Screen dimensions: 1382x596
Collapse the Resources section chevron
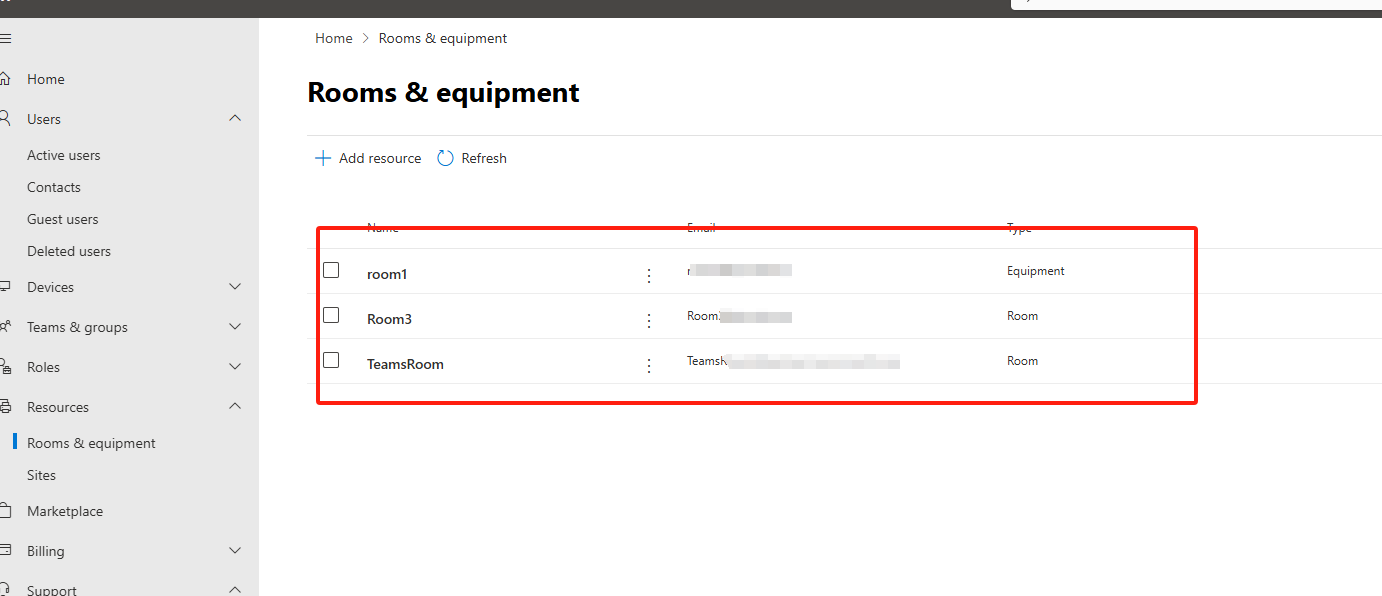235,406
